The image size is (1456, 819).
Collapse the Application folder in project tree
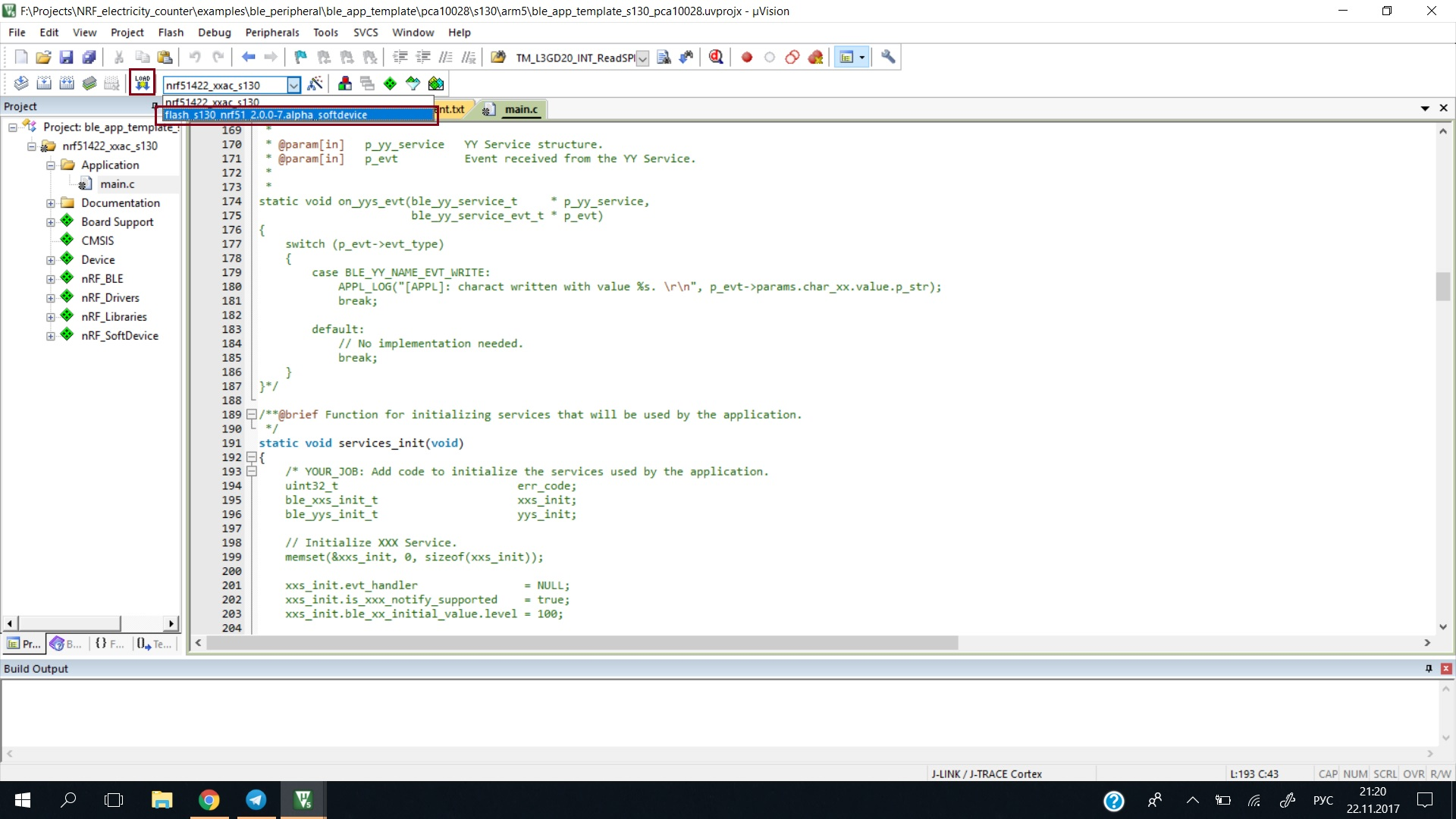50,165
